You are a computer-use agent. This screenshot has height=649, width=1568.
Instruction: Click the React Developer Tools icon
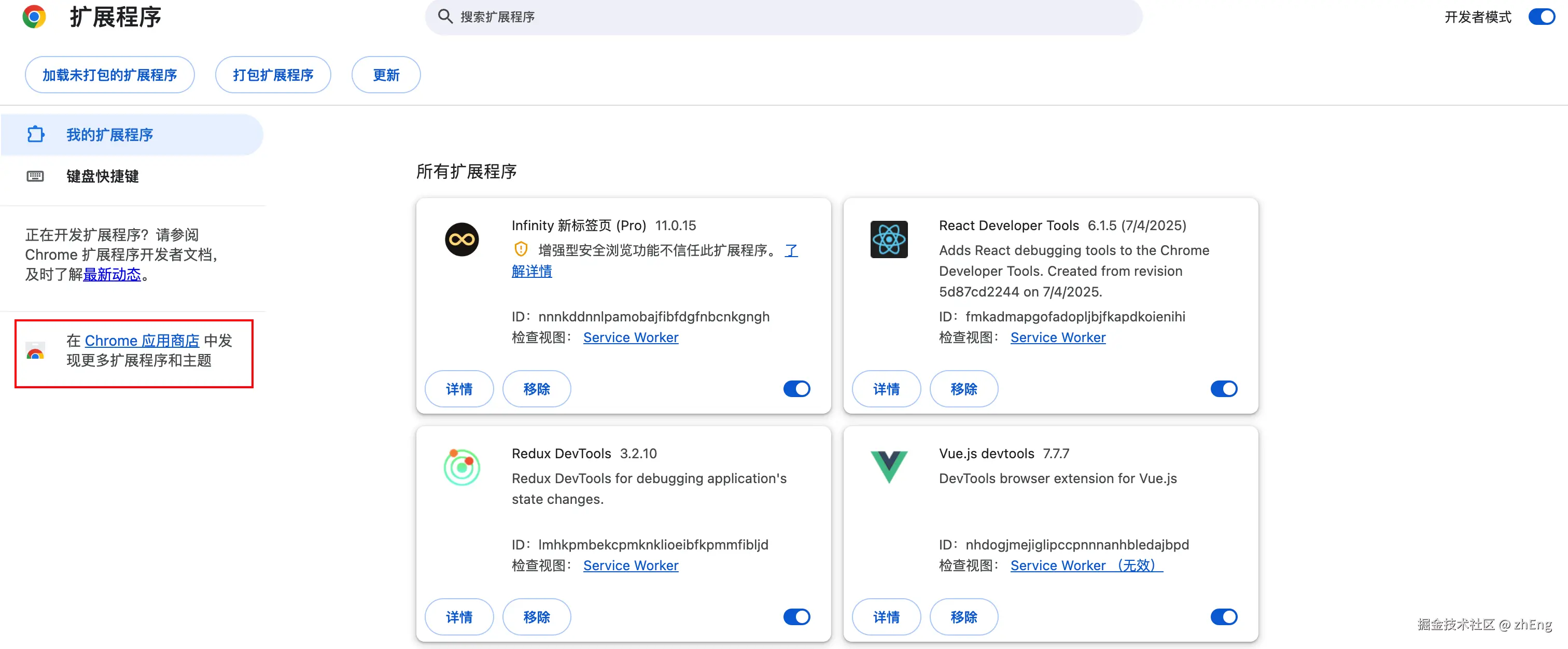tap(888, 239)
